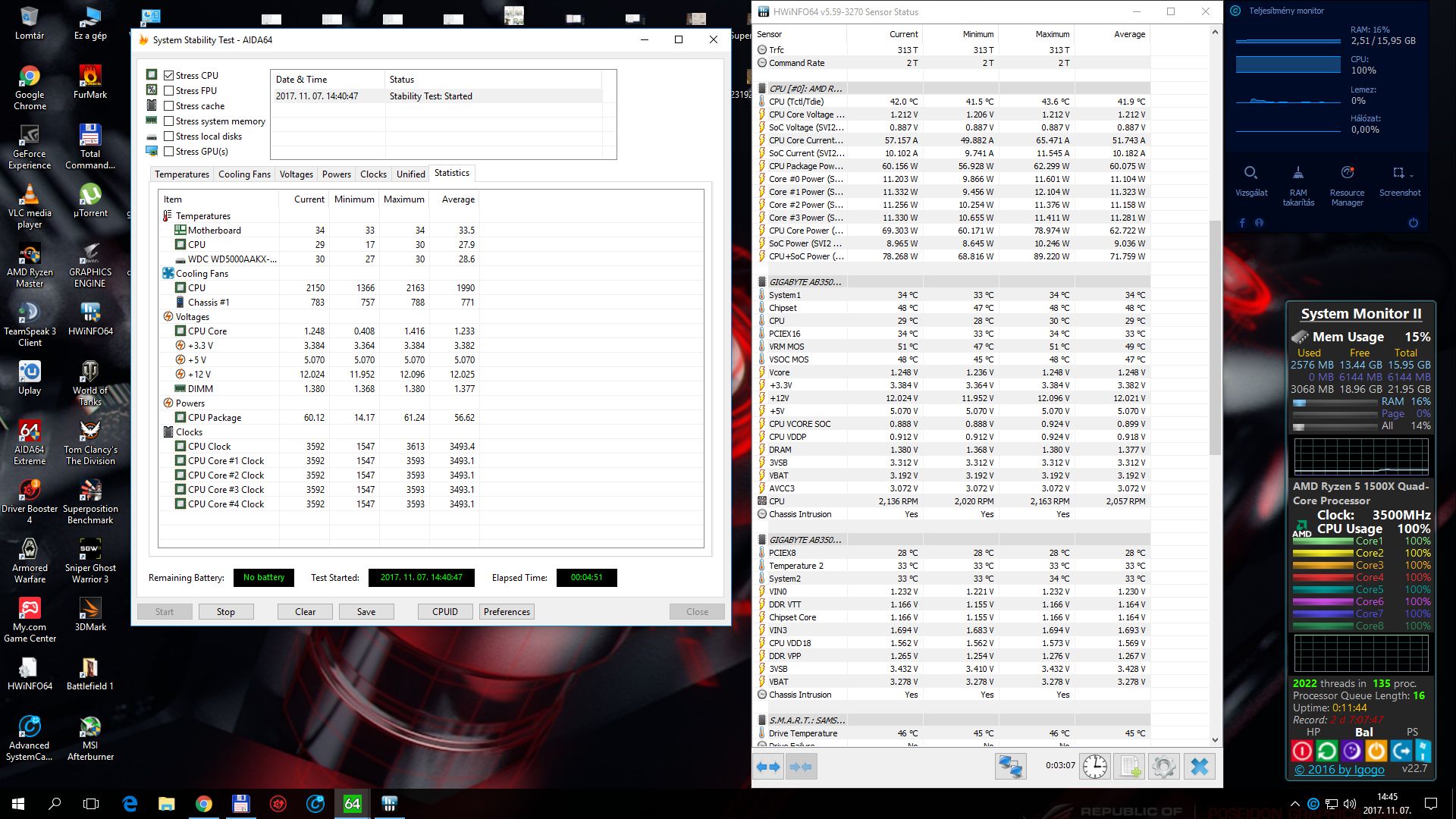Click the HWiNFO vertical scrollbar thumb
1456x819 pixels.
(1215, 337)
